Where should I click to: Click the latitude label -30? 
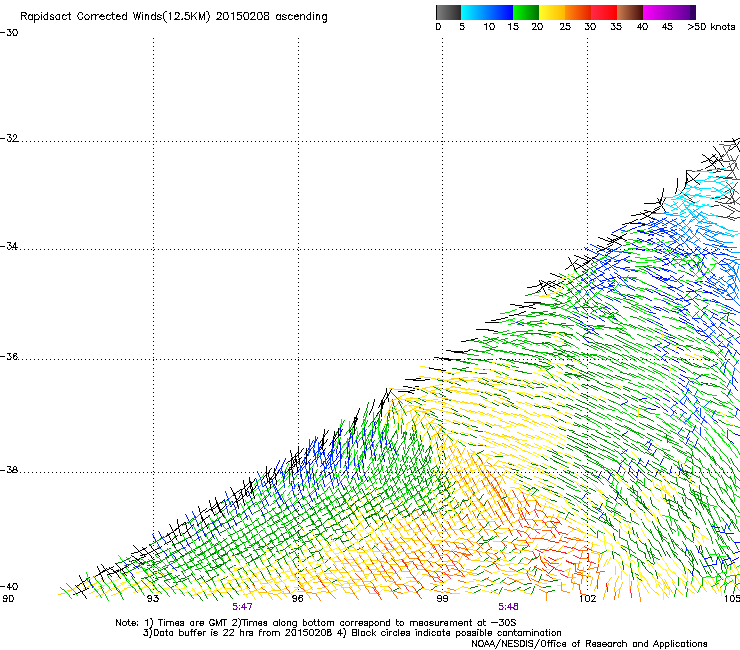tap(9, 33)
